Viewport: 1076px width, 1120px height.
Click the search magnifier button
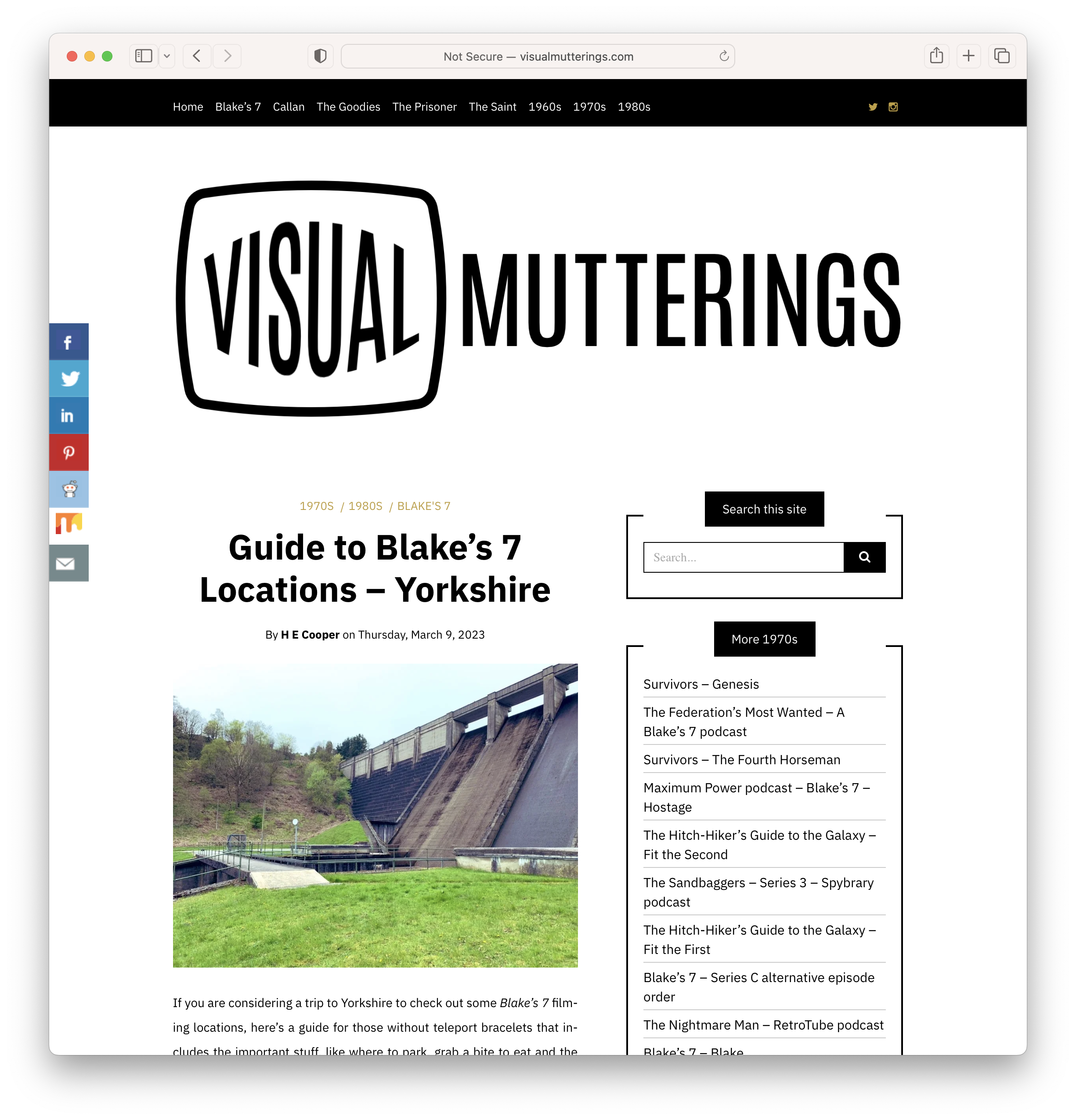(864, 557)
